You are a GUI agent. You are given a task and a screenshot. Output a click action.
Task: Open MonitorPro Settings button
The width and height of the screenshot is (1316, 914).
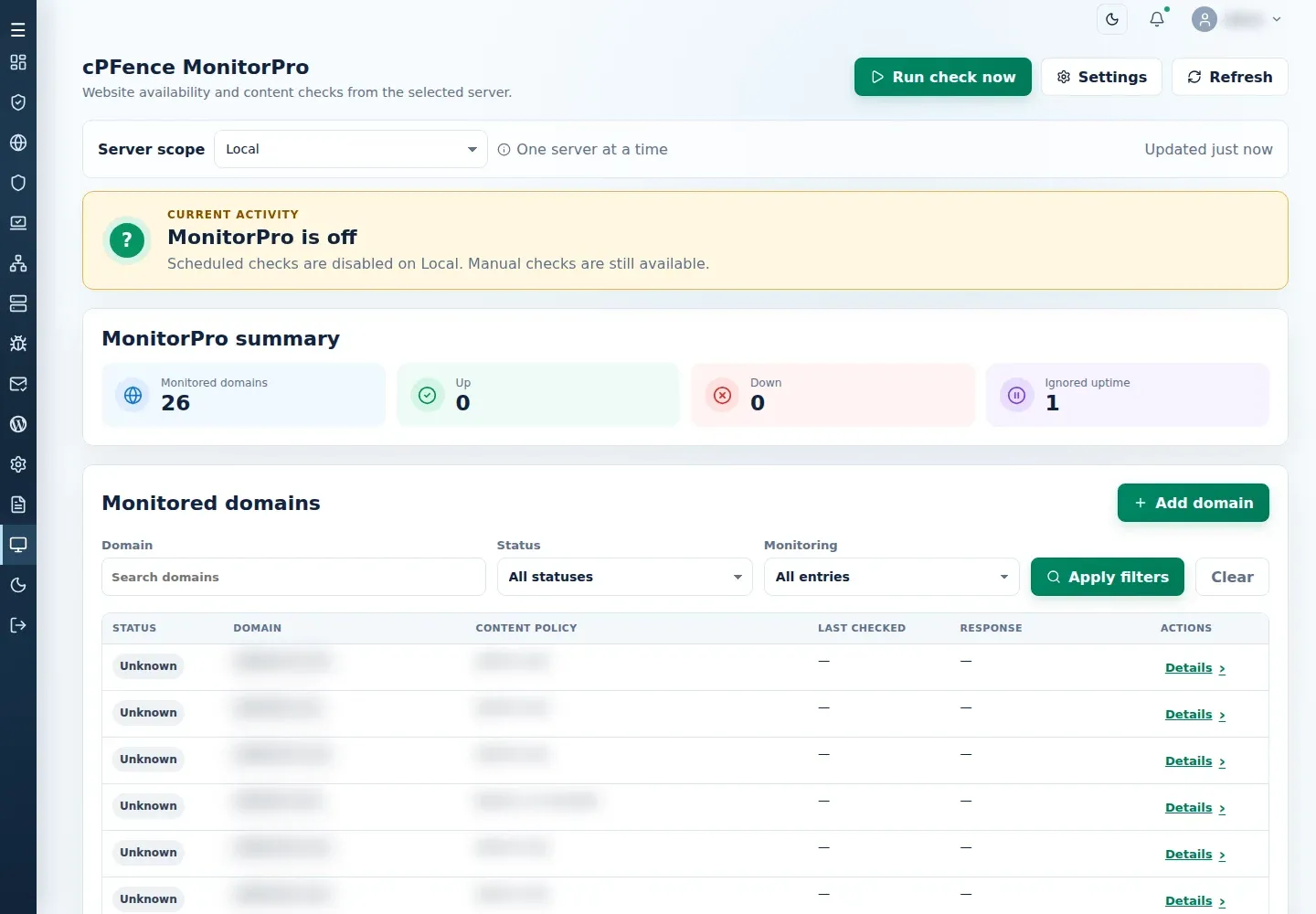pyautogui.click(x=1101, y=77)
